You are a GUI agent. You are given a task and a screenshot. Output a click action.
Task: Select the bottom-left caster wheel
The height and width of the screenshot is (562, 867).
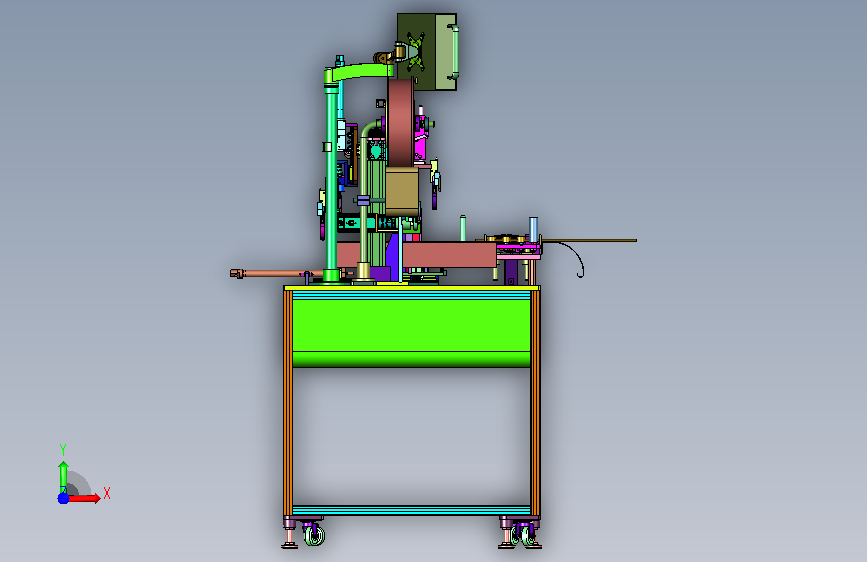(x=314, y=534)
